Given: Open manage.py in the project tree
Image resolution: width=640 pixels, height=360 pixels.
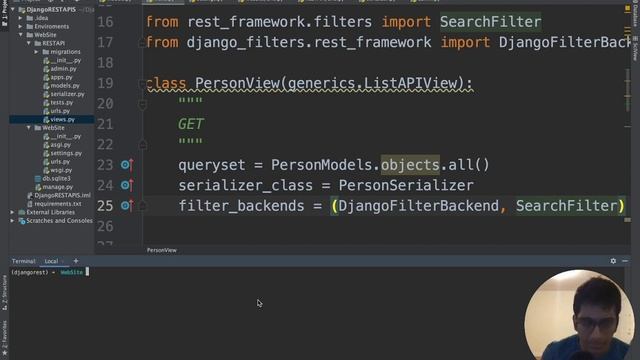Looking at the screenshot, I should [x=57, y=187].
